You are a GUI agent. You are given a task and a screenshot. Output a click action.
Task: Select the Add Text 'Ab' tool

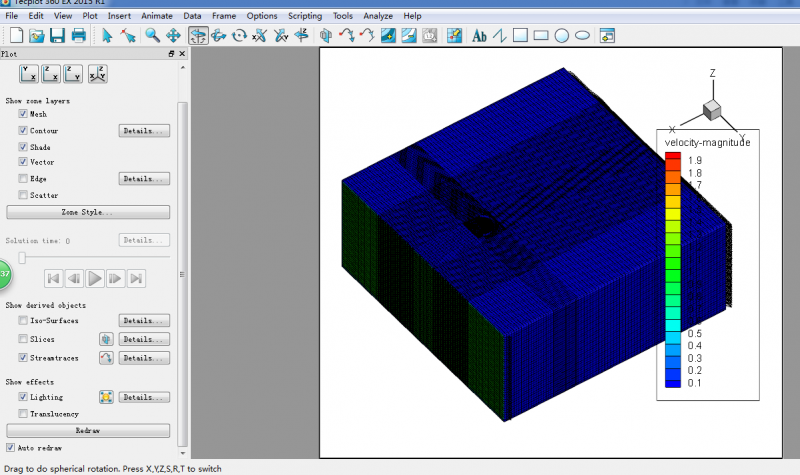(x=479, y=36)
